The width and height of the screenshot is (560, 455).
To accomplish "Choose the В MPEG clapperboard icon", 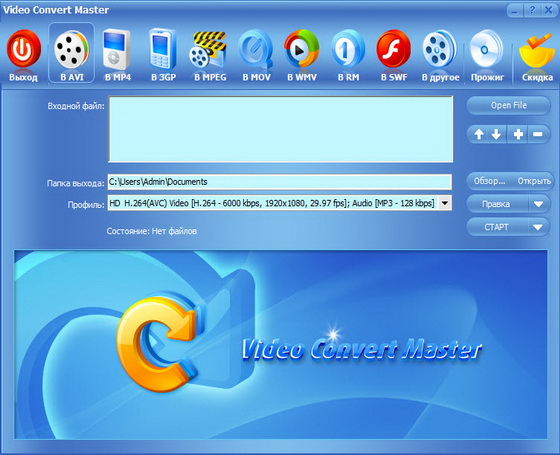I will [209, 50].
